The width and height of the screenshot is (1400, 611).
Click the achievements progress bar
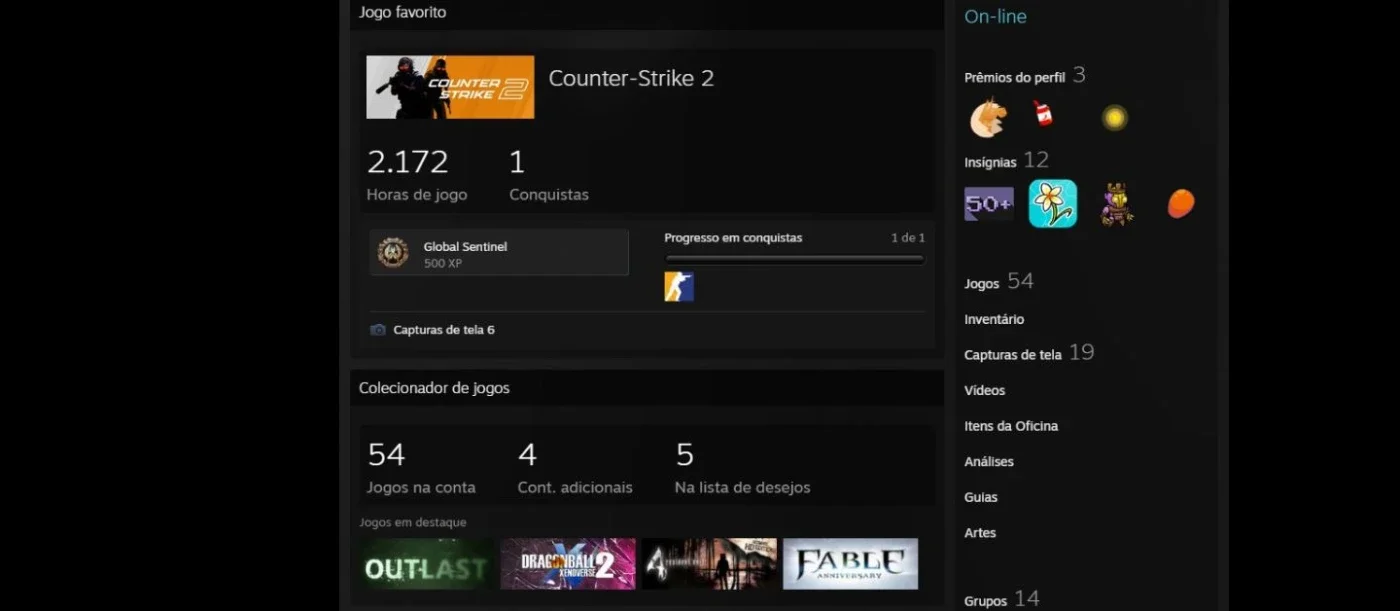click(795, 259)
